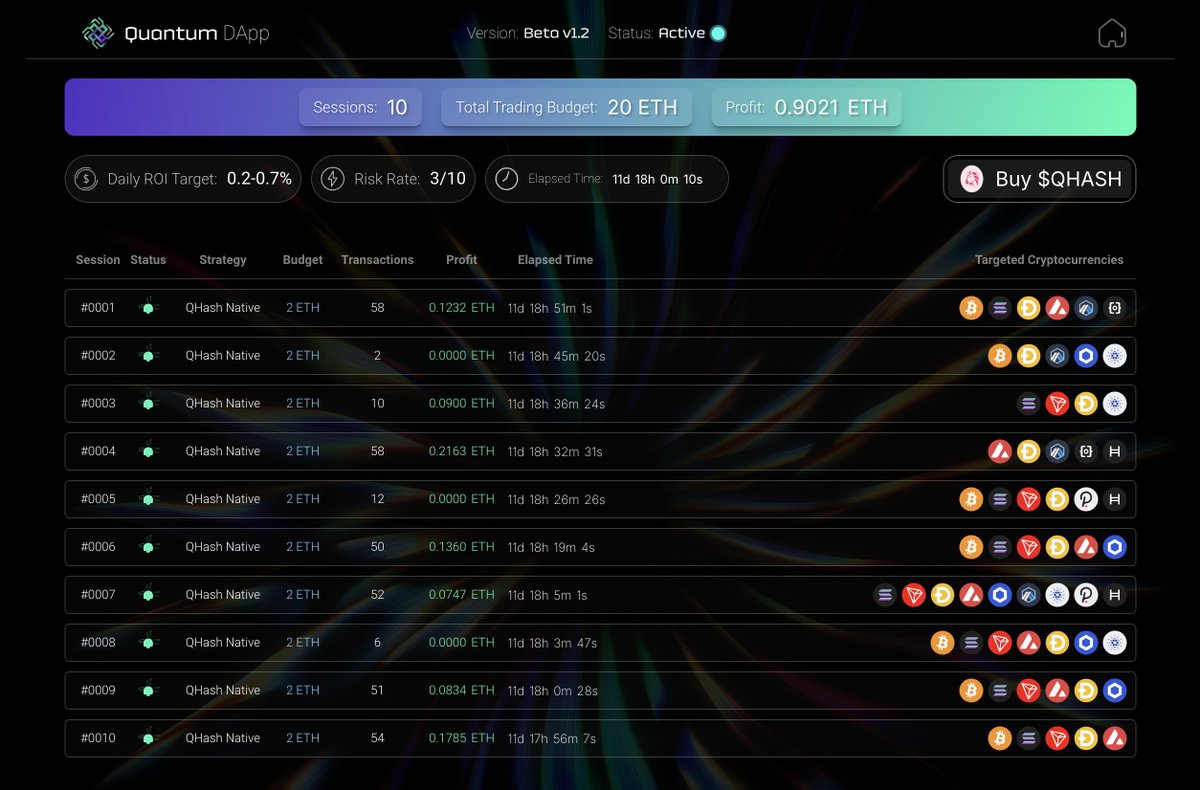Viewport: 1200px width, 790px height.
Task: Click the Tron icon in session #0005
Action: pyautogui.click(x=1029, y=499)
